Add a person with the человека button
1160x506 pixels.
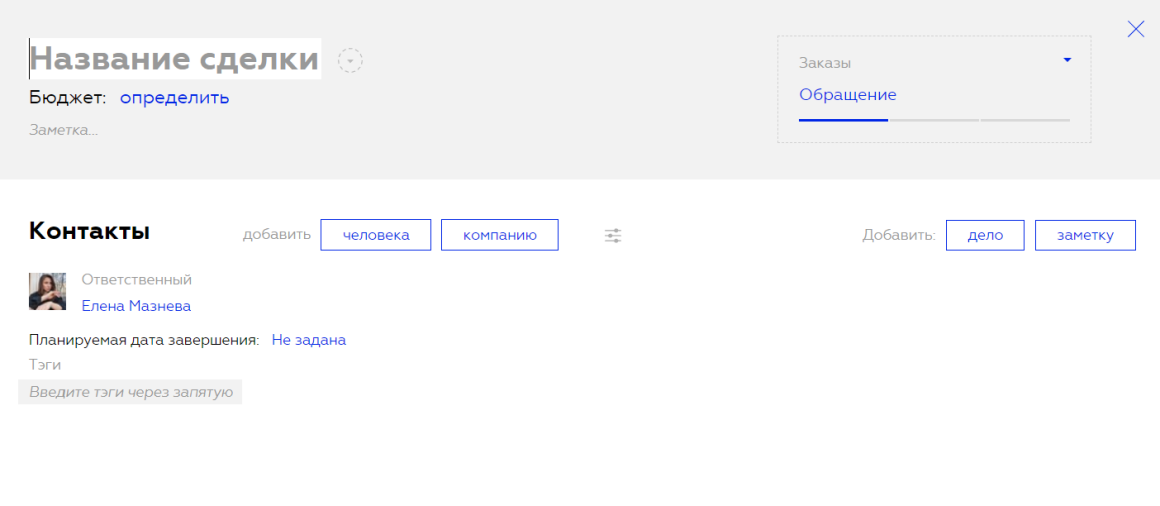coord(376,235)
